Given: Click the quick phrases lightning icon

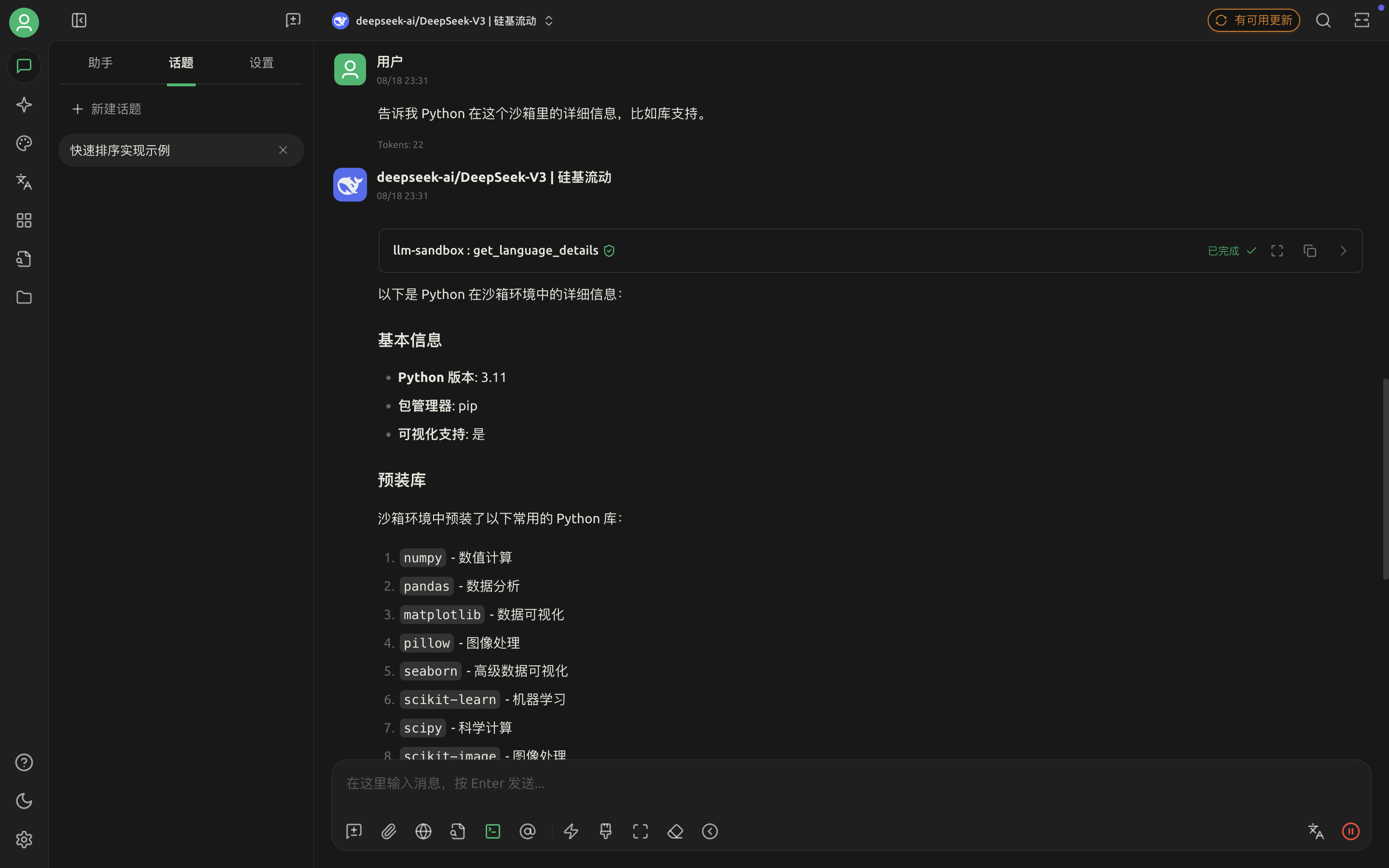Looking at the screenshot, I should [x=571, y=831].
